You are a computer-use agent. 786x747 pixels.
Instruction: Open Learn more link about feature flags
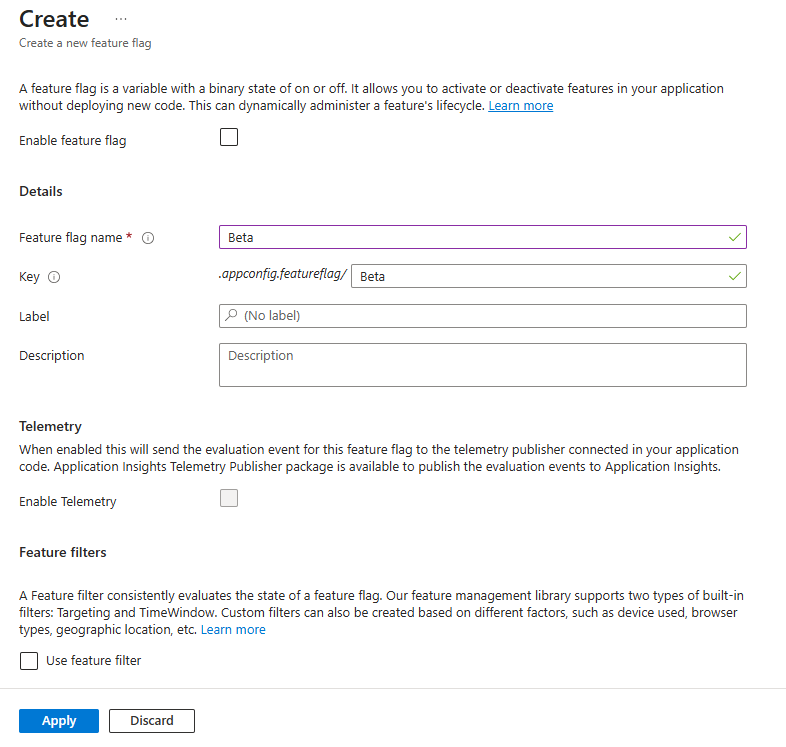[520, 106]
